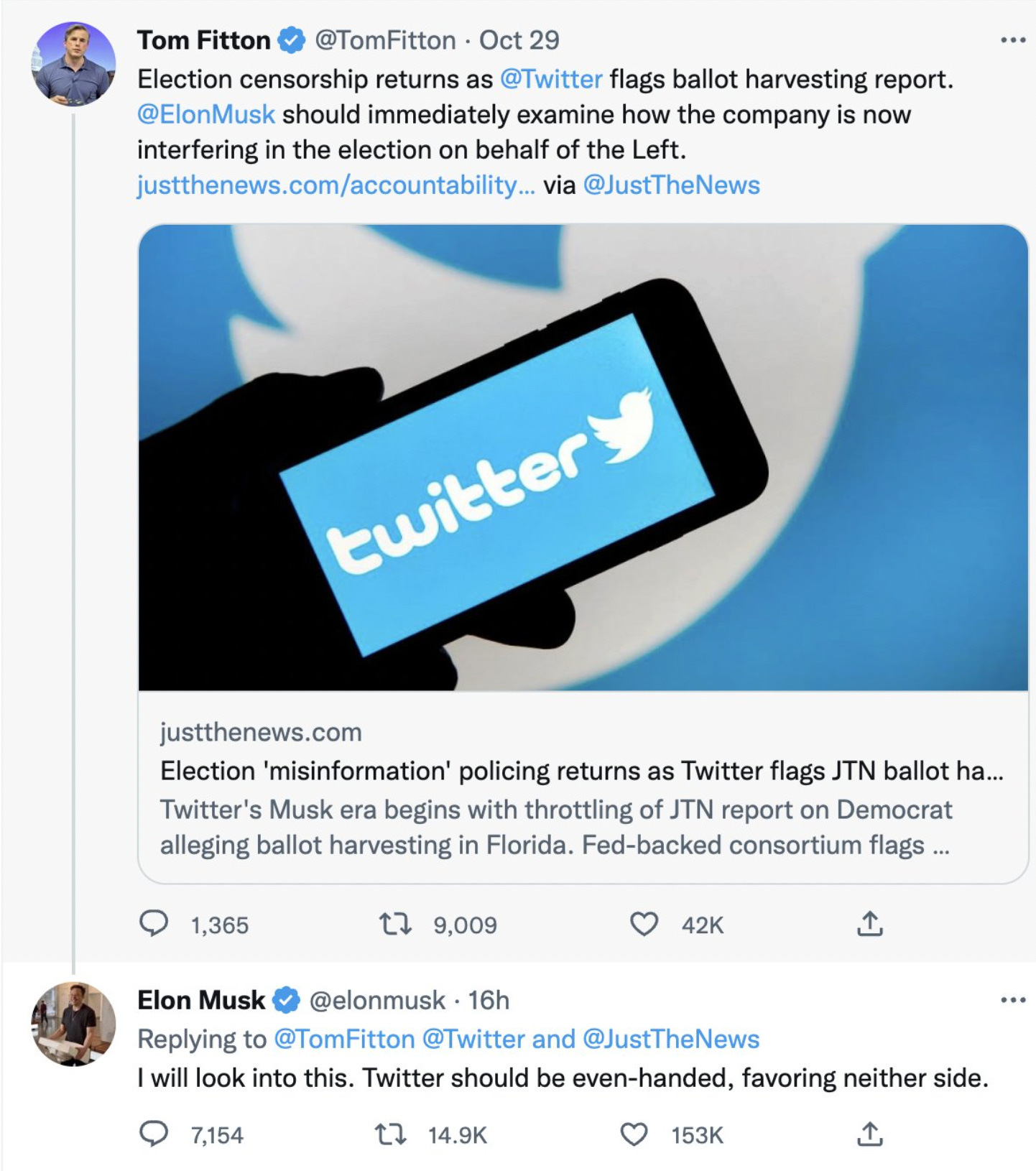Share Tom Fitton's tweet

pos(869,924)
